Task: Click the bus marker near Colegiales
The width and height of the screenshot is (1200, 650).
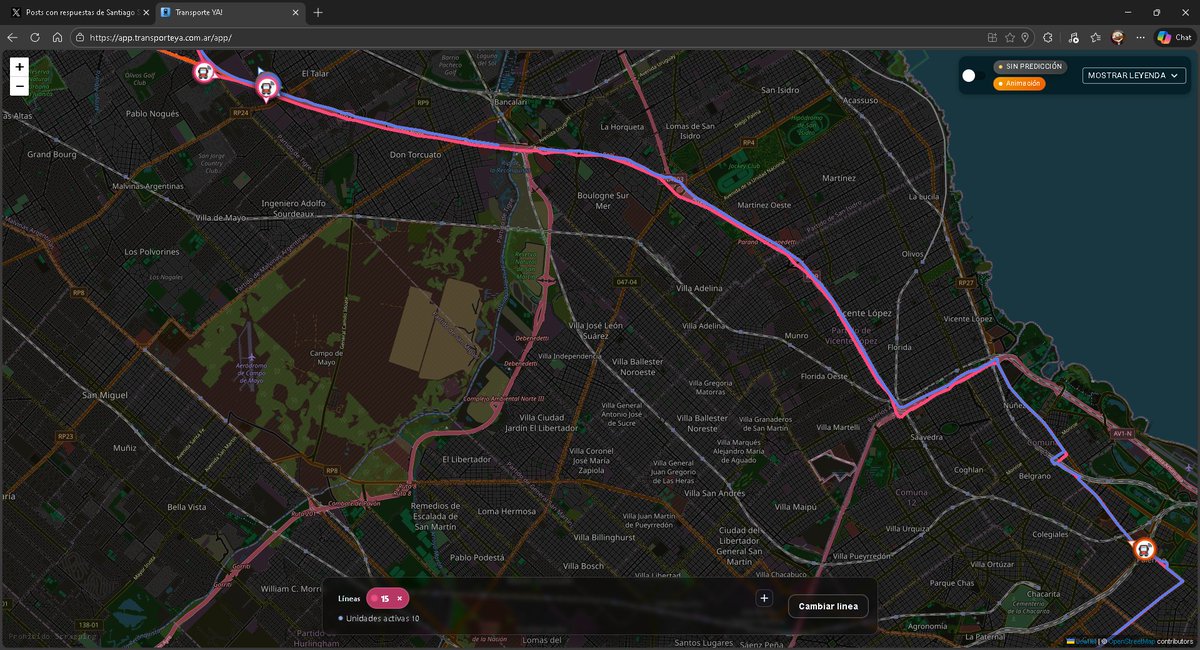Action: point(1144,549)
